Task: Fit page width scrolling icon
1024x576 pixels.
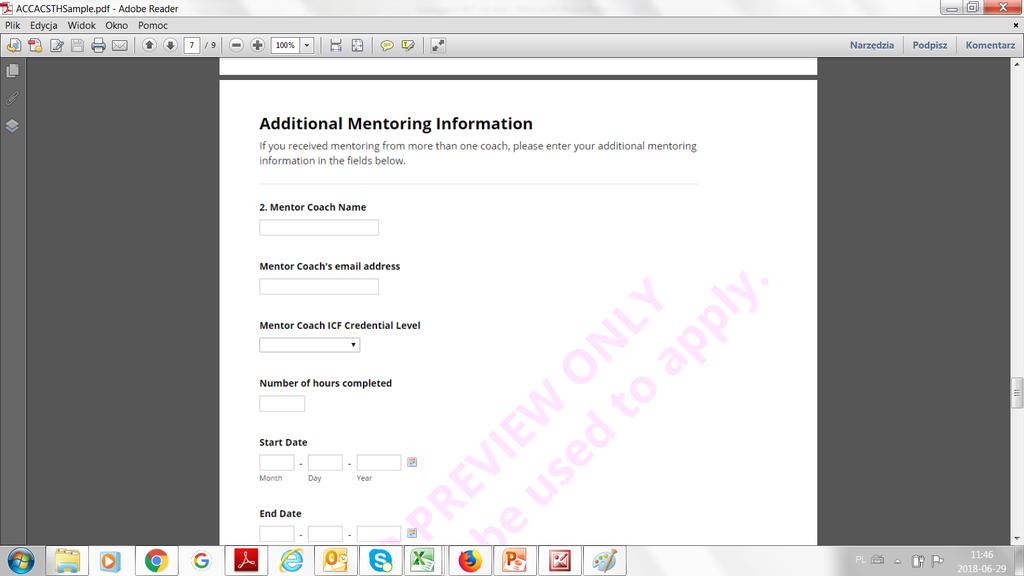Action: pos(336,45)
